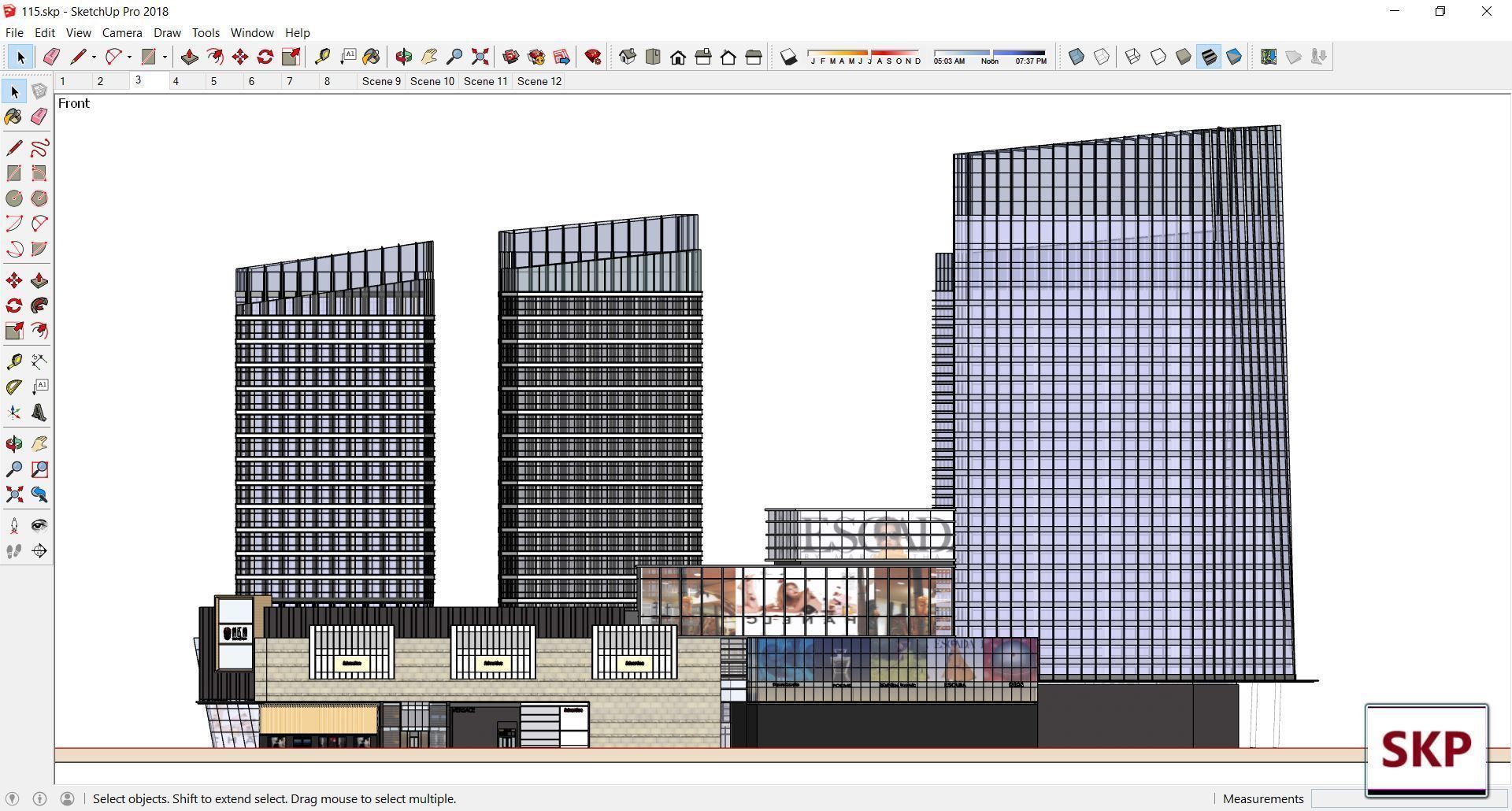Toggle Show/Hide Shadows button
1512x811 pixels.
point(788,57)
